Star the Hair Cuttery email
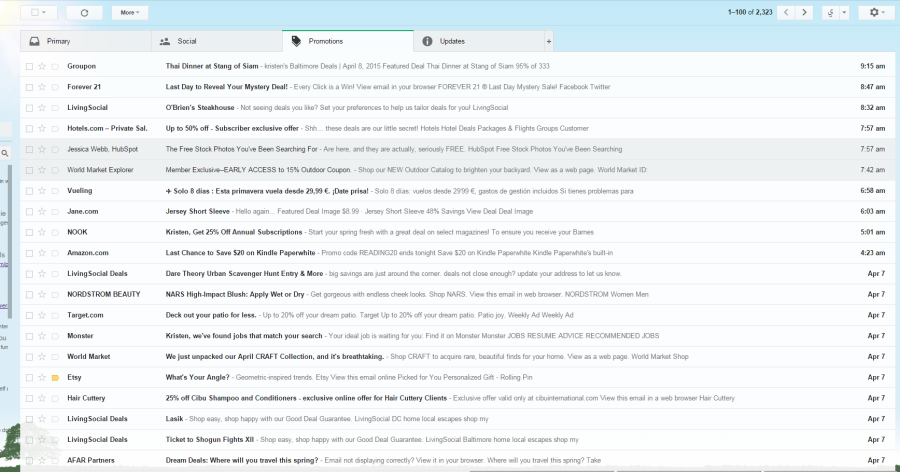Viewport: 900px width, 472px height. point(42,398)
